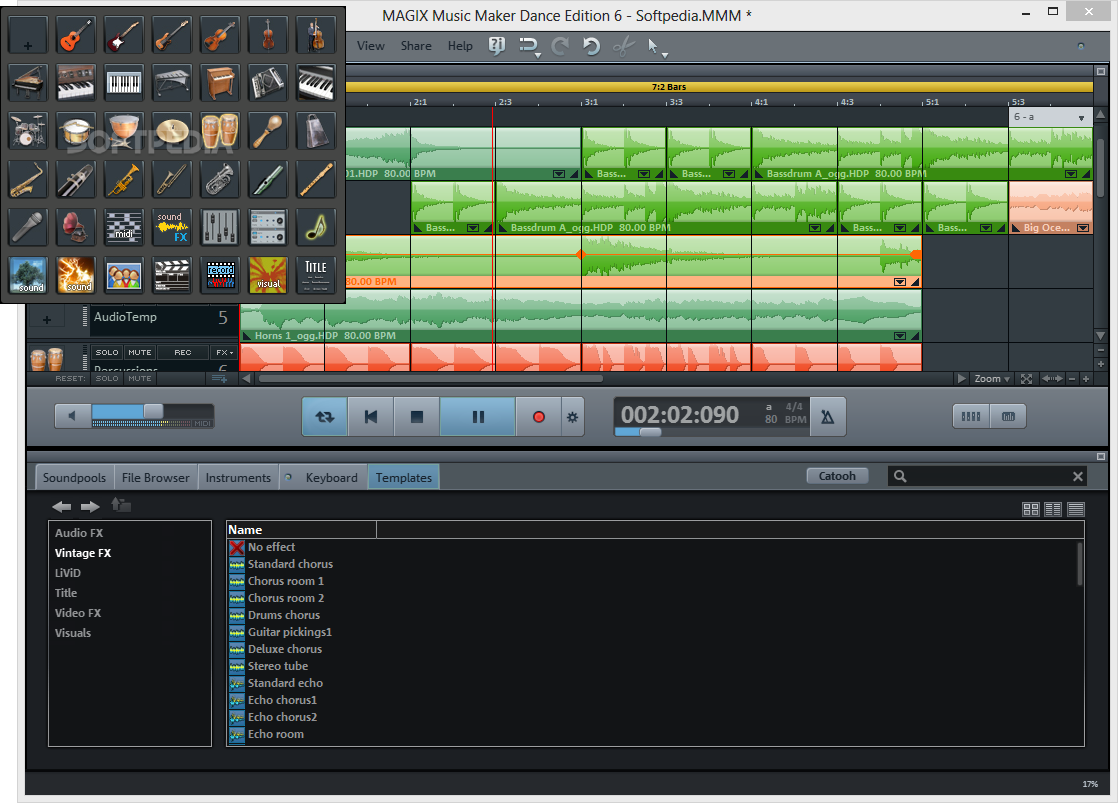Select the saxophone icon
The image size is (1118, 803).
[29, 179]
